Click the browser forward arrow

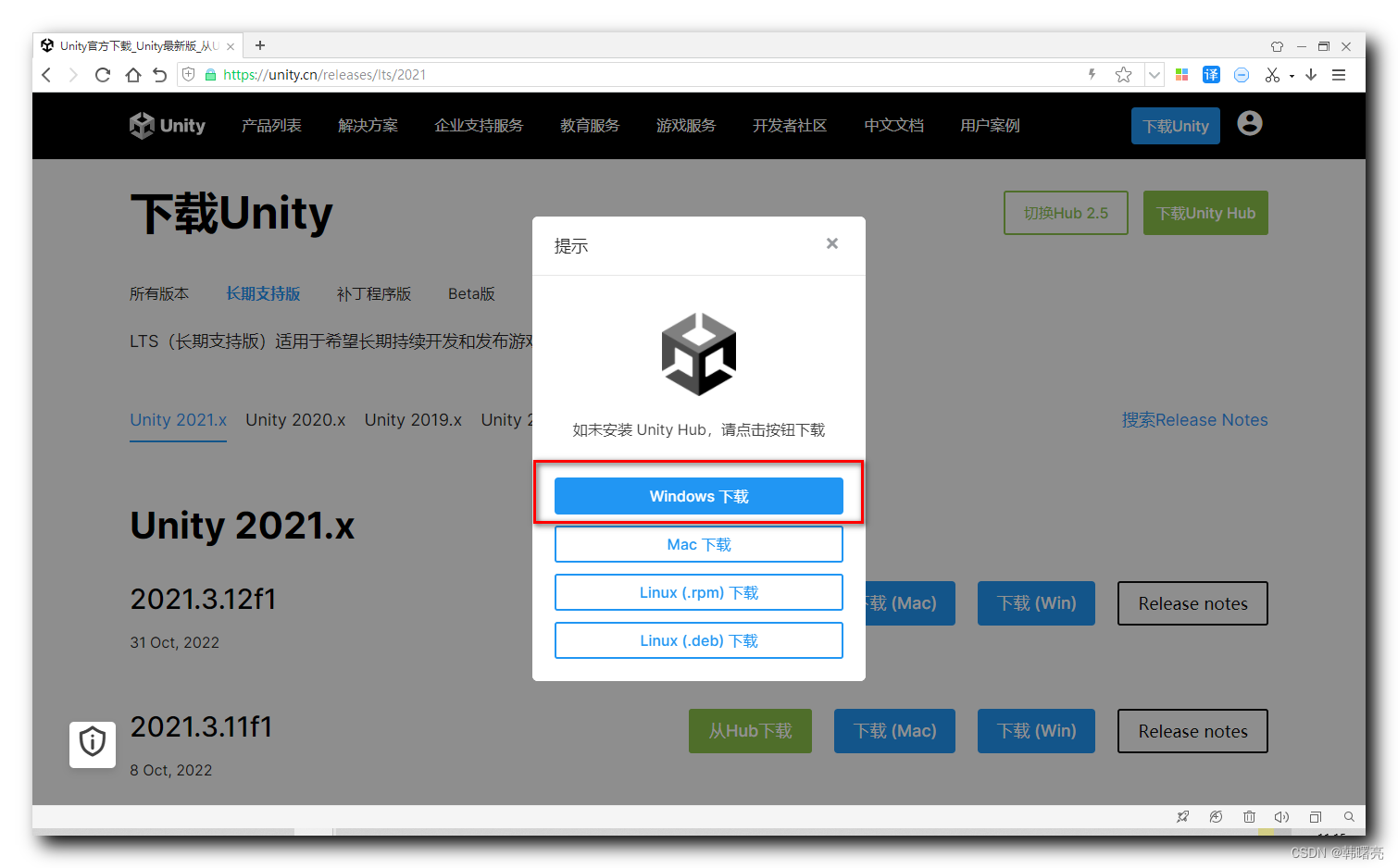pyautogui.click(x=73, y=75)
